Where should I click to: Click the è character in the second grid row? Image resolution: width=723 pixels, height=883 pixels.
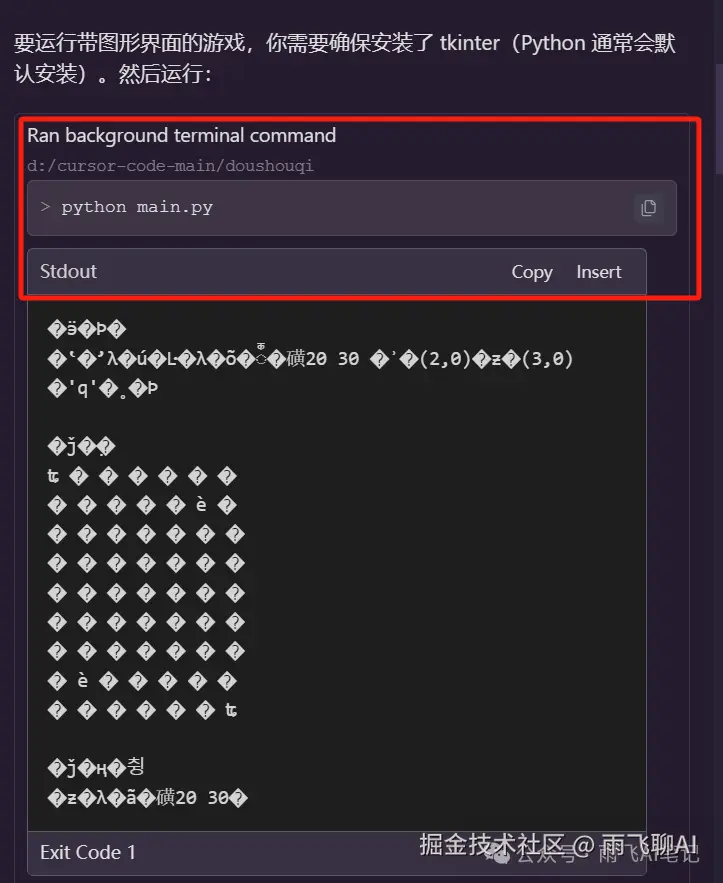click(x=201, y=505)
